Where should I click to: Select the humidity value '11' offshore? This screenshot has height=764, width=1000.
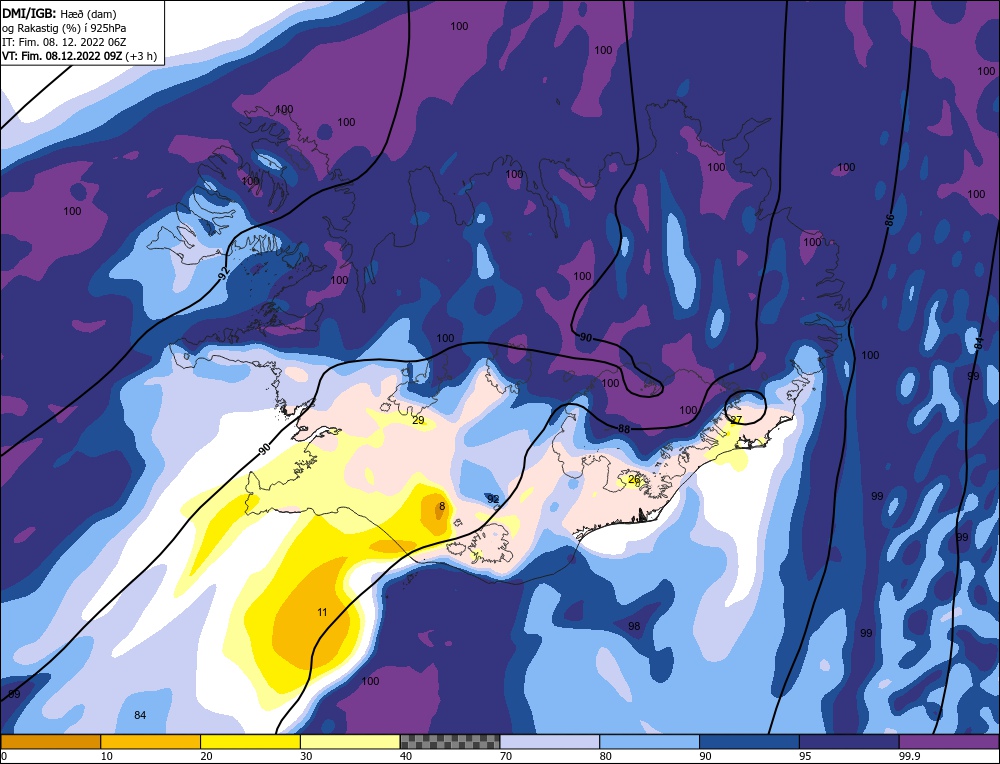[322, 612]
